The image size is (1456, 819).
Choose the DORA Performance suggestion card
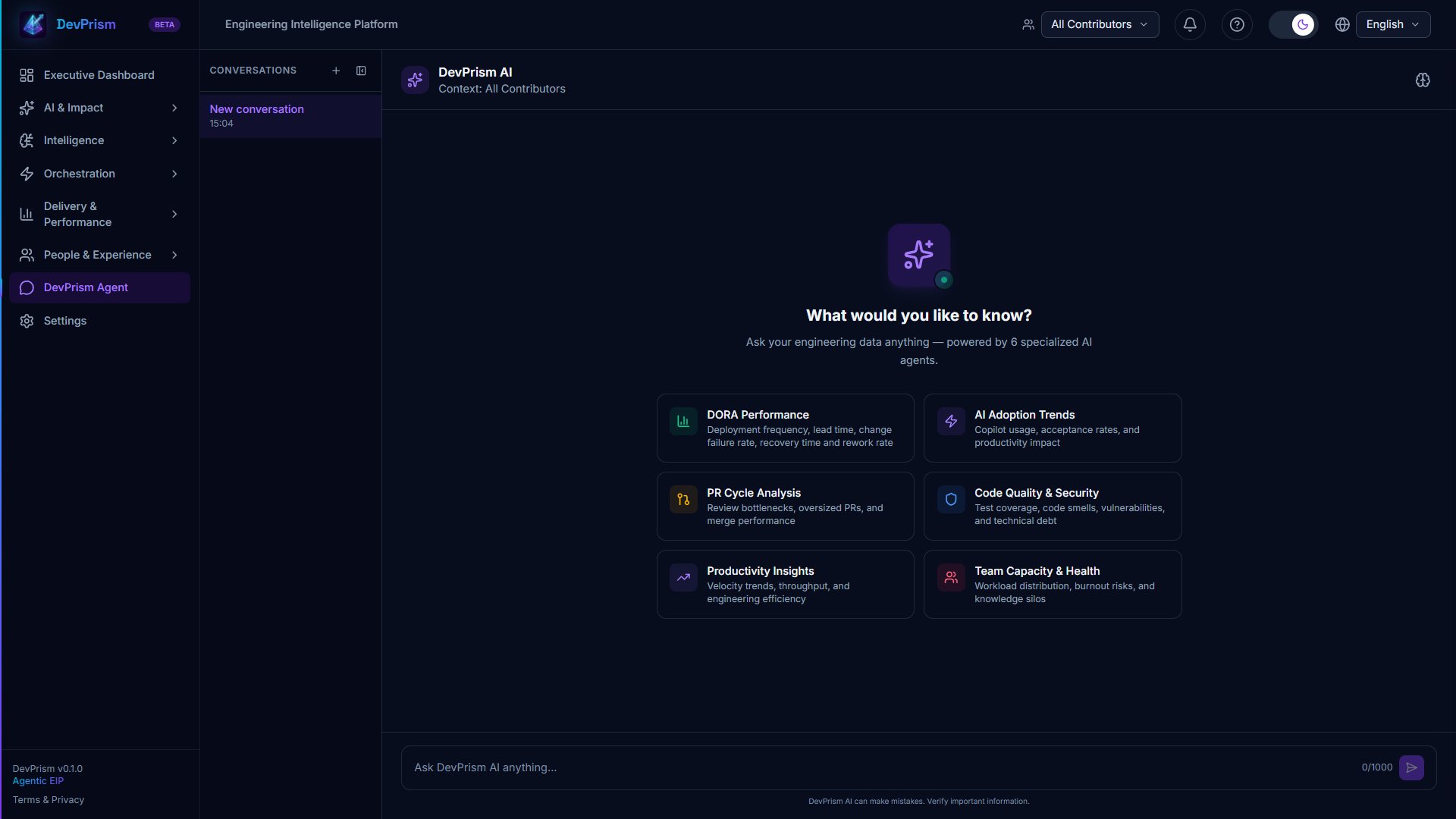[x=785, y=428]
